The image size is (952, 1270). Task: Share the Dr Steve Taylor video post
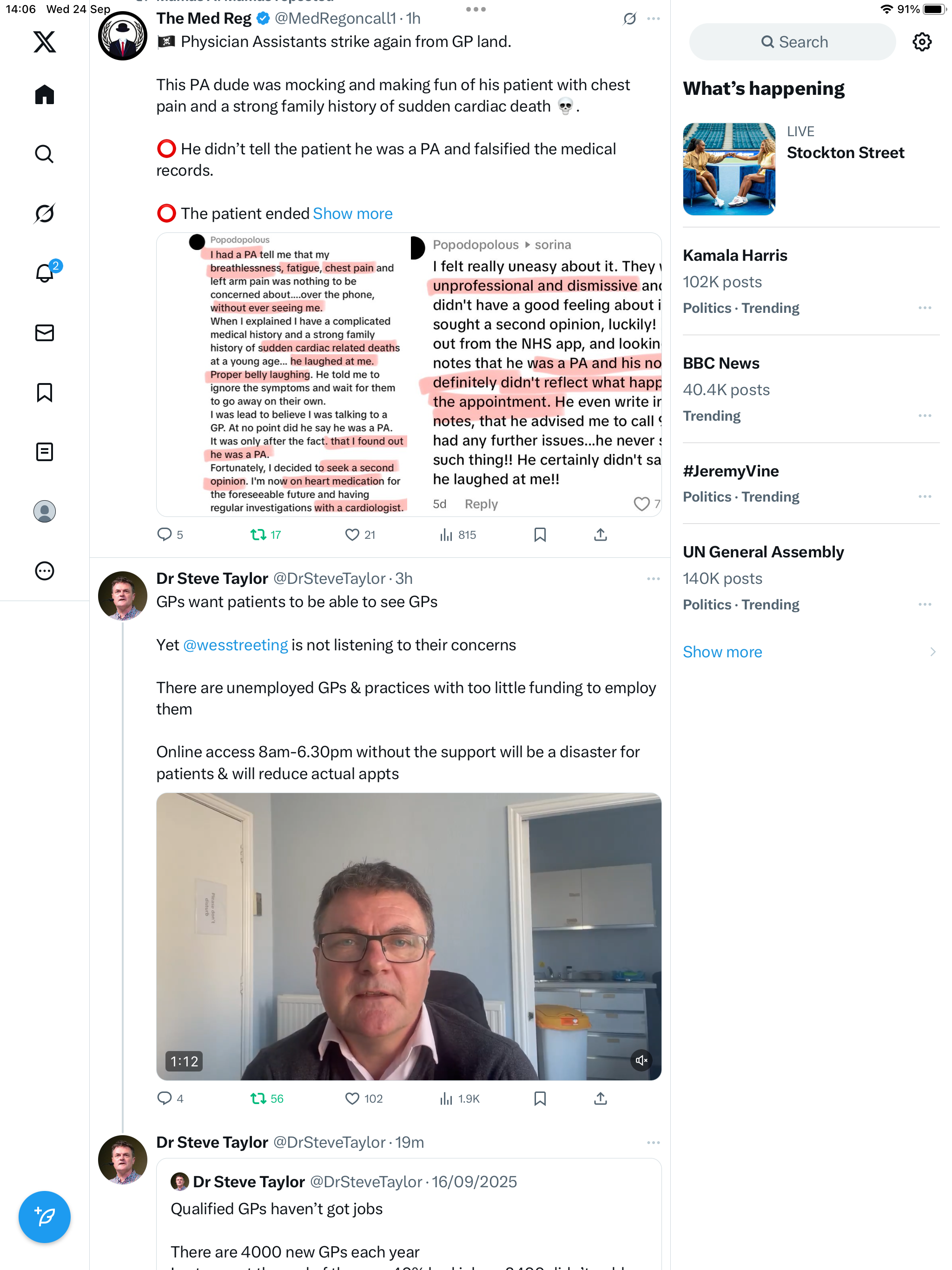point(601,1099)
